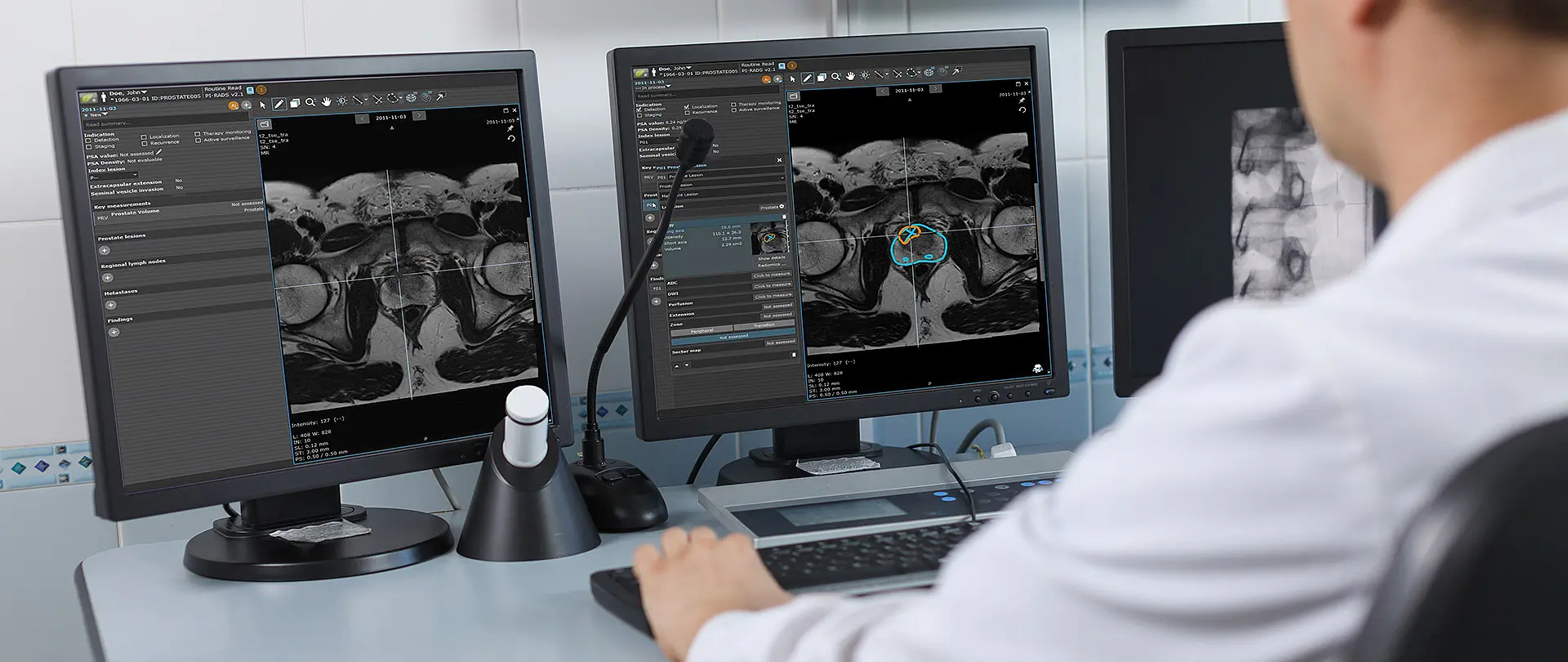Image resolution: width=1568 pixels, height=662 pixels.
Task: Select the crossed-lines diameter tool on left monitor
Action: [x=377, y=99]
